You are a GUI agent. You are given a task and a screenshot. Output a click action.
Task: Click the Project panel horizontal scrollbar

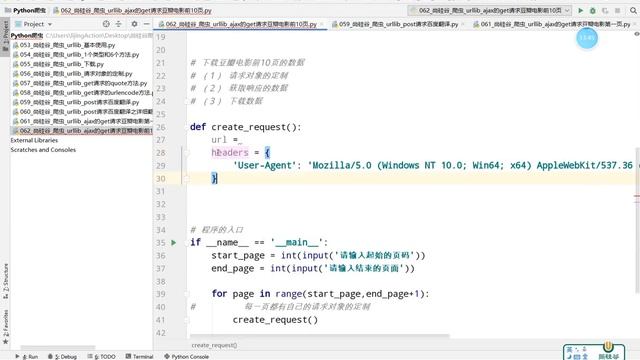point(58,347)
